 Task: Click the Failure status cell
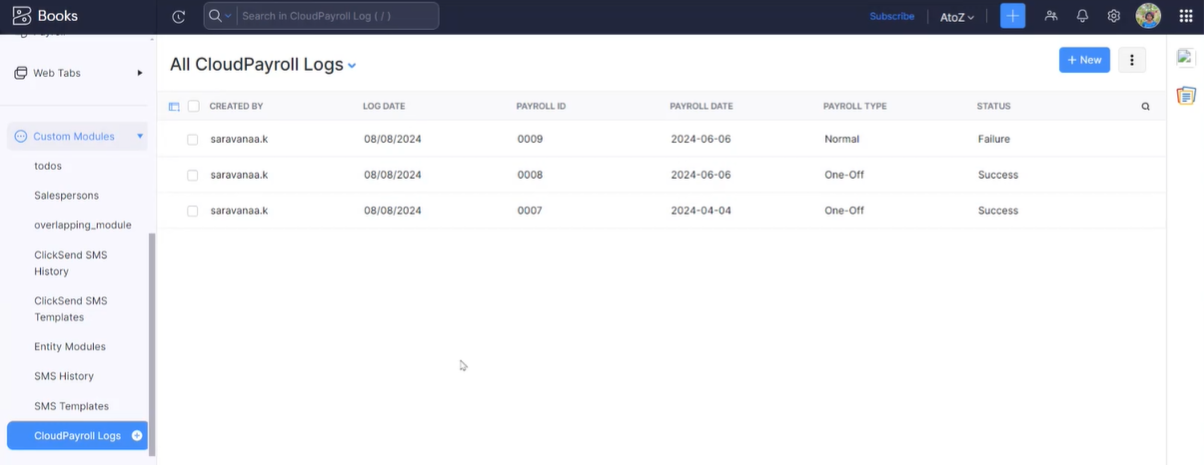coord(994,139)
